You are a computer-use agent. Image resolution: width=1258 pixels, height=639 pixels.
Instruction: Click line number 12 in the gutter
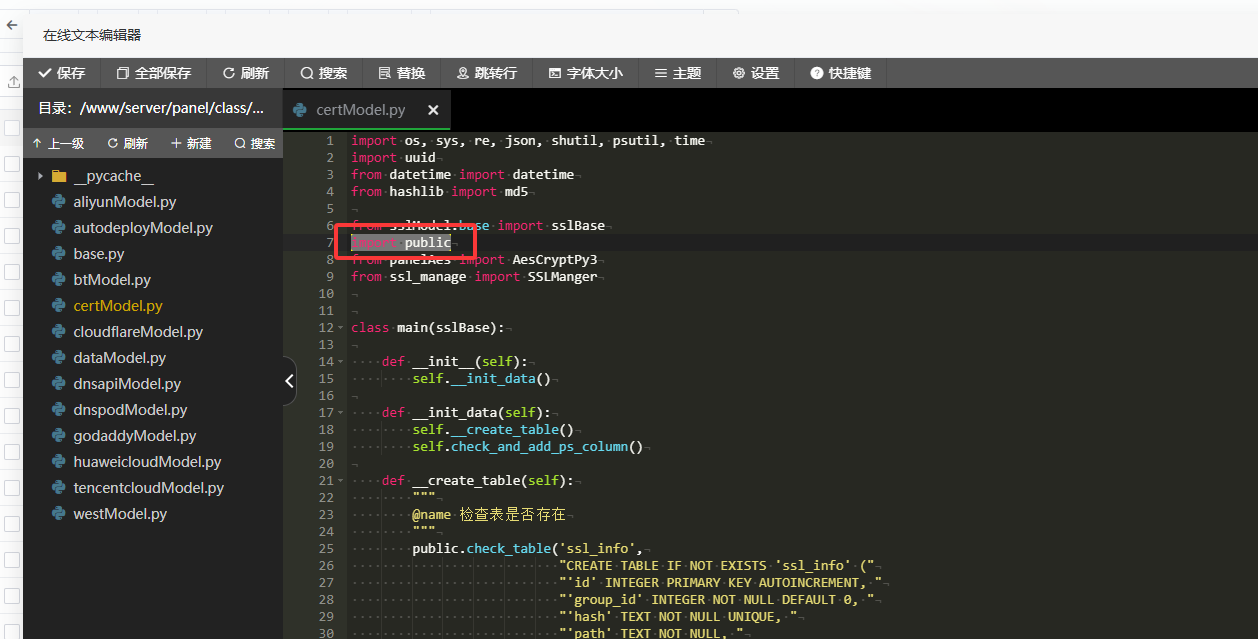point(326,328)
